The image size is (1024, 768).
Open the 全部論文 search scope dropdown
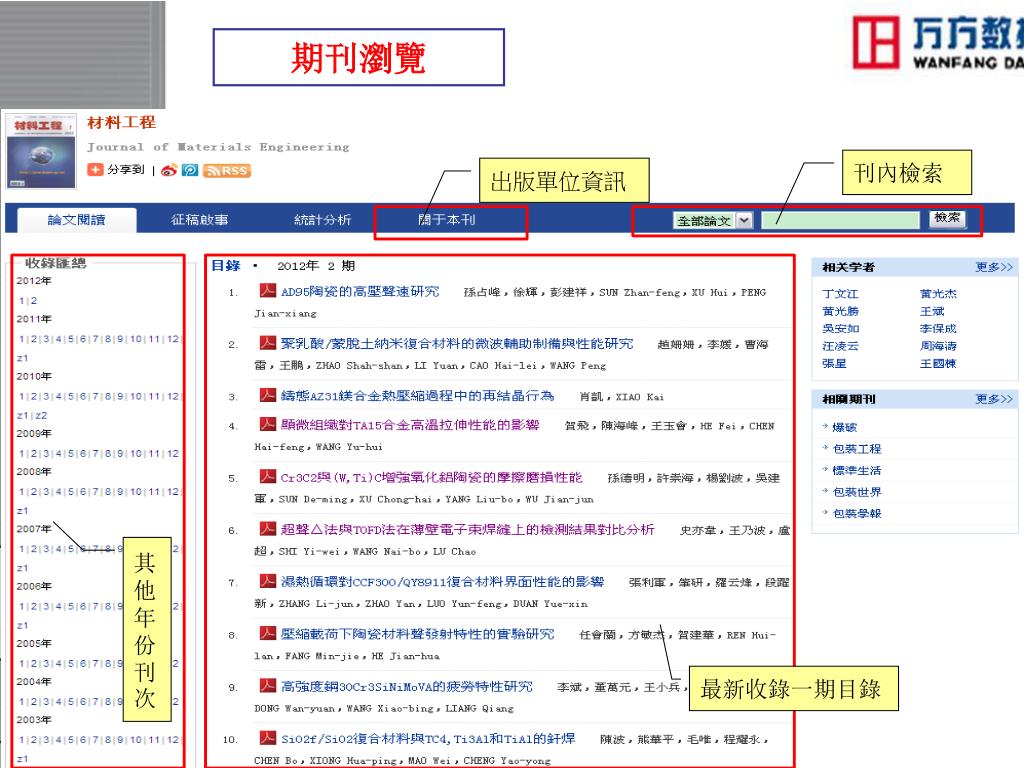click(712, 221)
